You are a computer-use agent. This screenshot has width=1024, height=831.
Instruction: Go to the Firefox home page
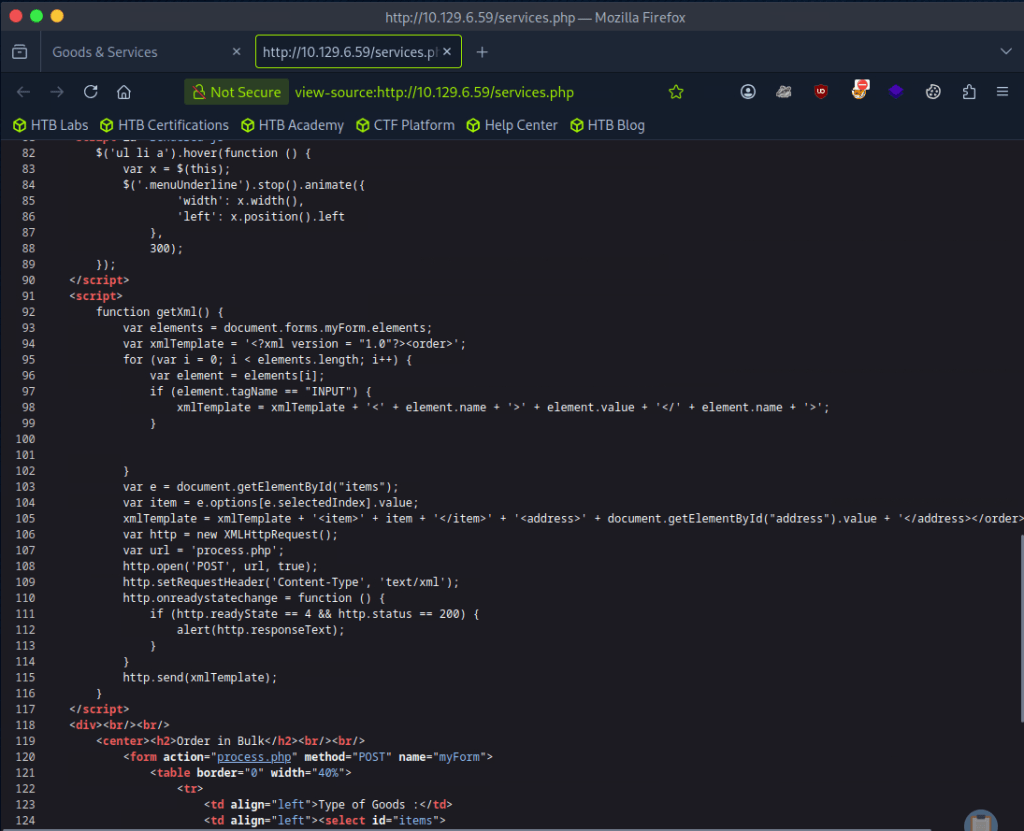pyautogui.click(x=124, y=92)
